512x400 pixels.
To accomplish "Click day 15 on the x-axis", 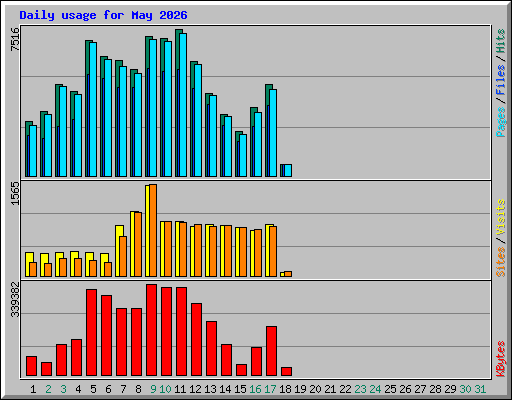I will tap(240, 389).
